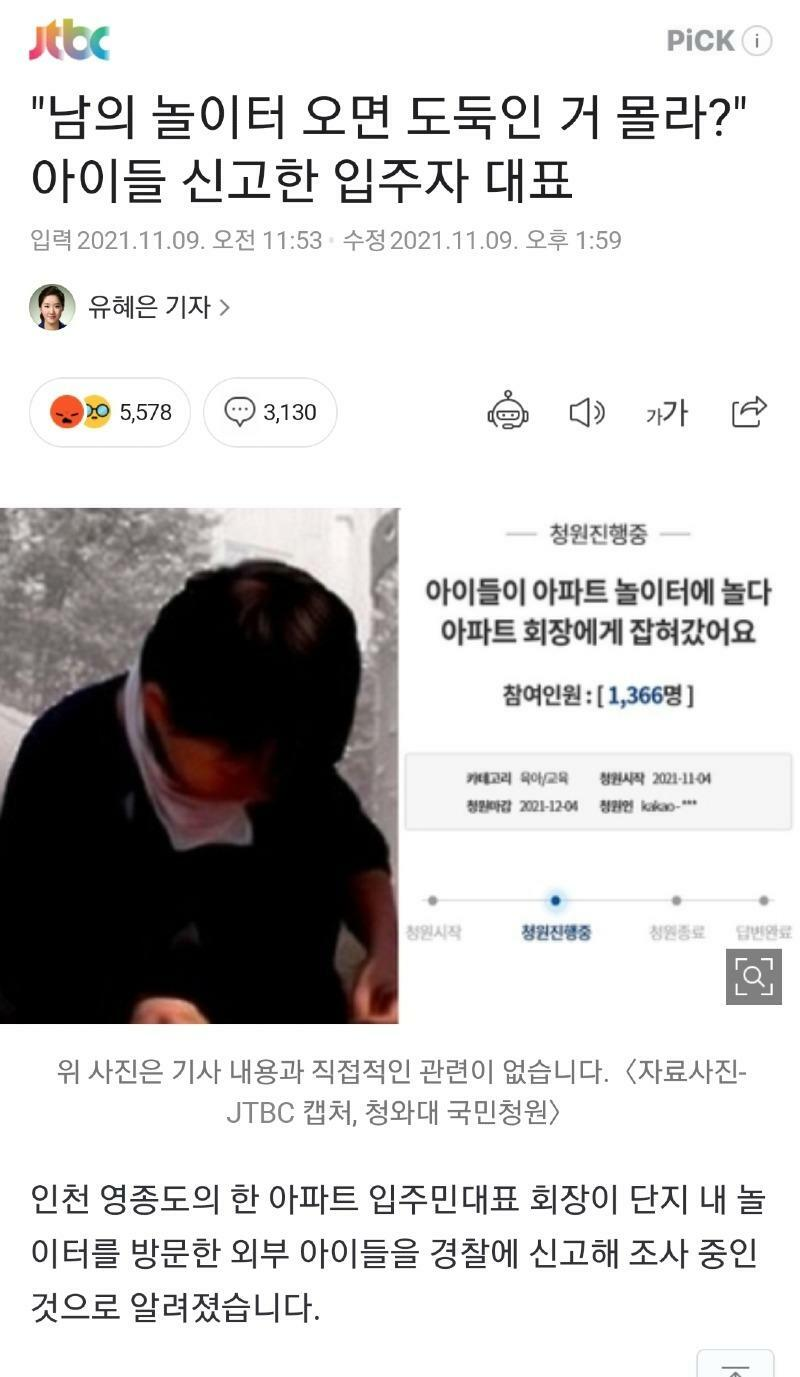
Task: View petition title 아이들이 아파트 놀이터에 놀다
Action: pyautogui.click(x=598, y=612)
